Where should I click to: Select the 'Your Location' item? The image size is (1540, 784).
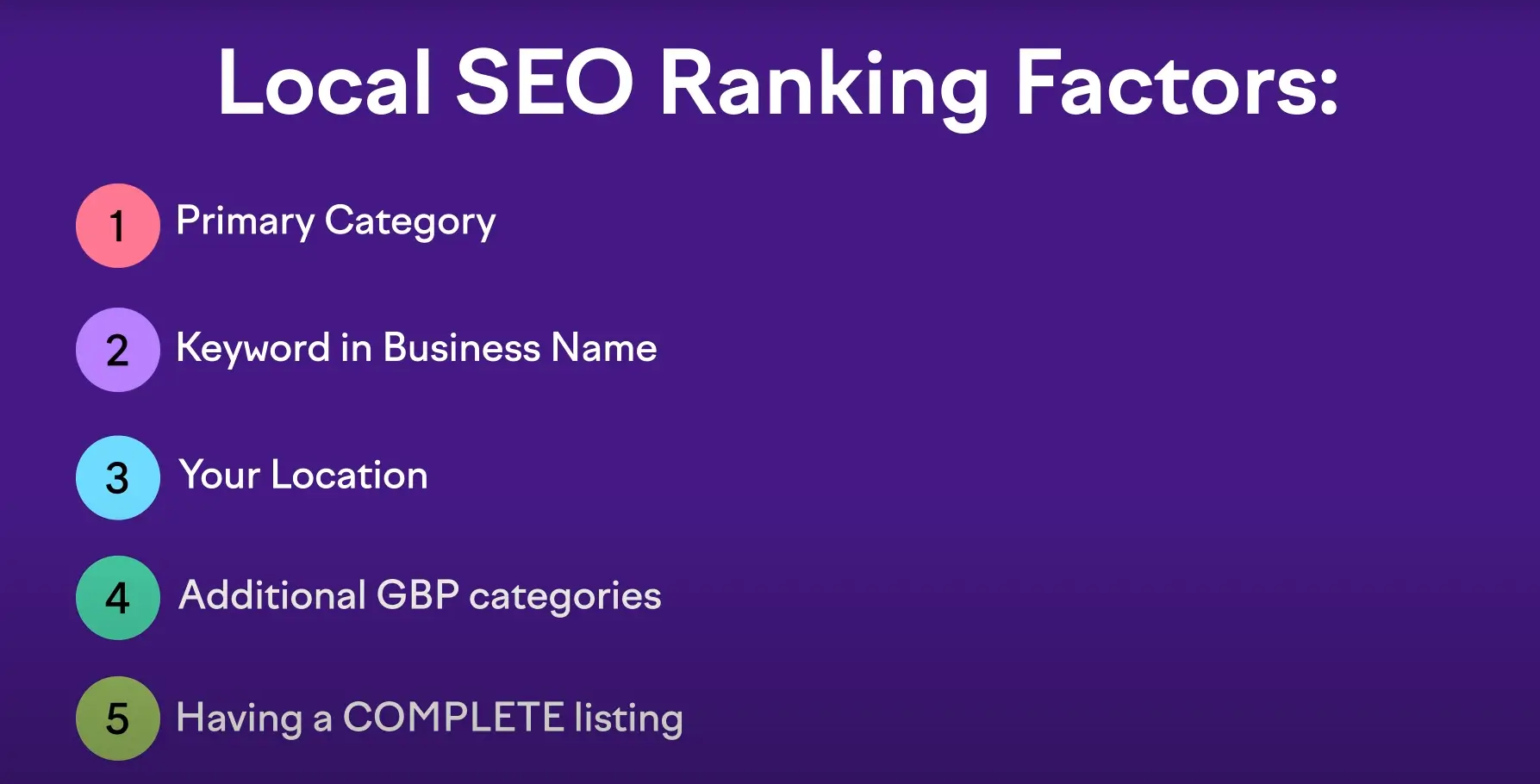click(303, 475)
